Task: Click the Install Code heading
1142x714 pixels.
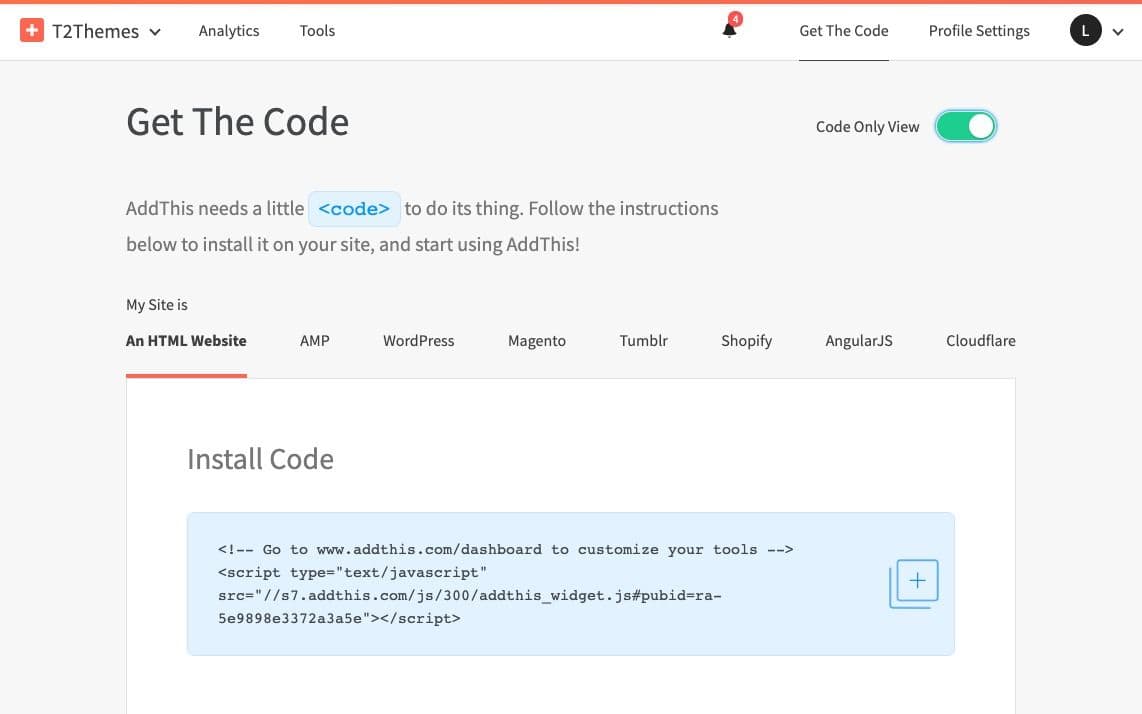Action: coord(260,459)
